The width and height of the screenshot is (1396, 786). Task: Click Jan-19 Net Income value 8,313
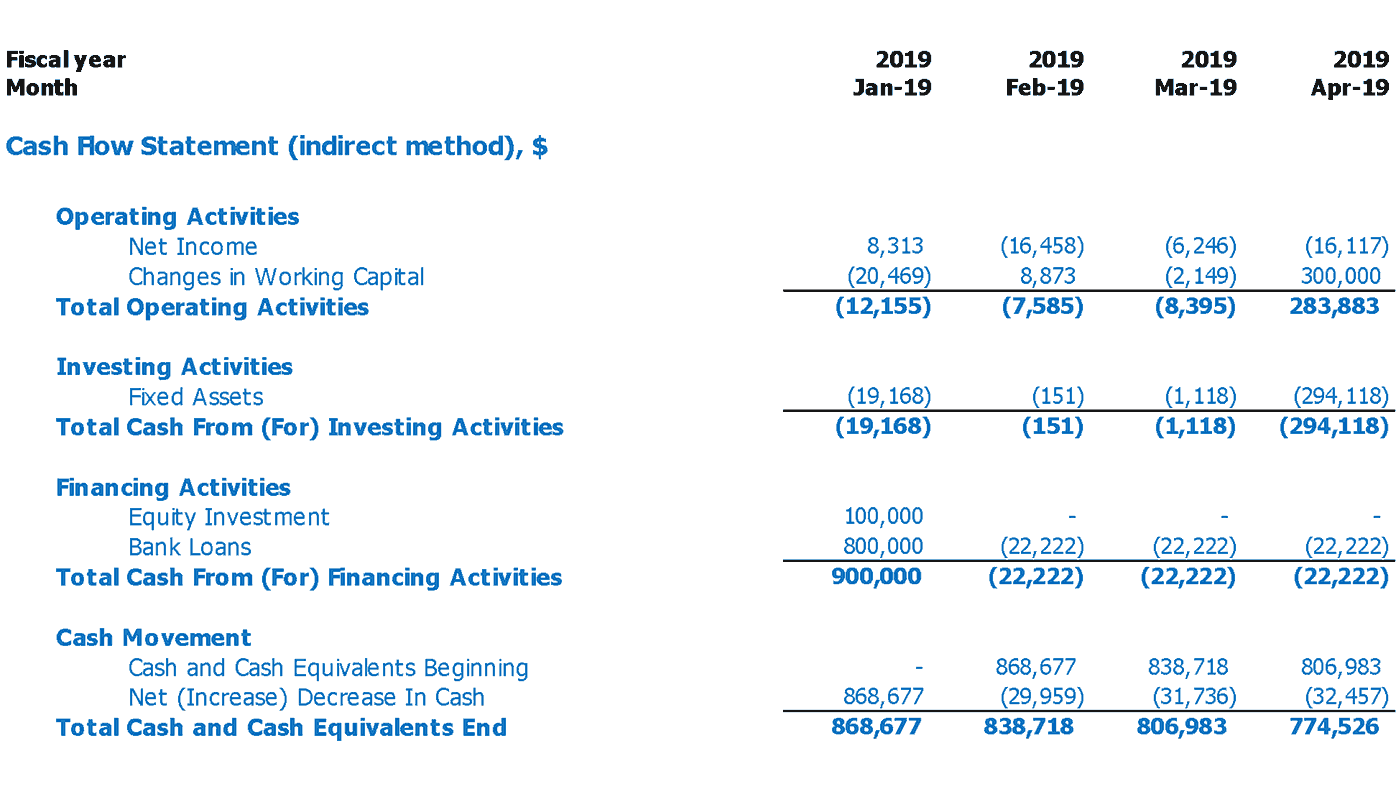click(x=895, y=246)
